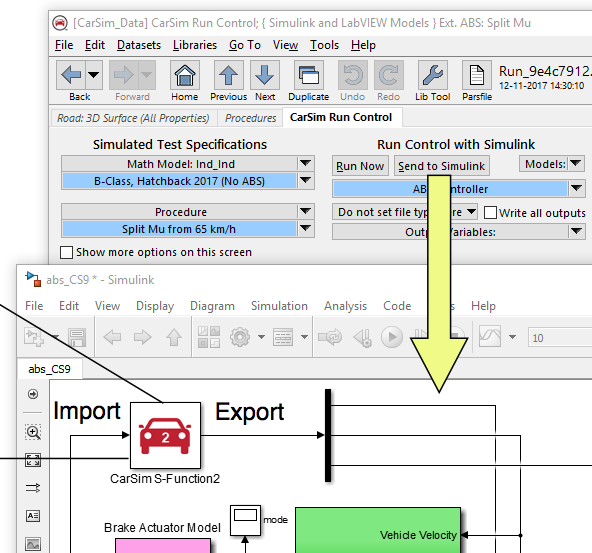Click Simulink Back navigation arrow

pyautogui.click(x=113, y=337)
